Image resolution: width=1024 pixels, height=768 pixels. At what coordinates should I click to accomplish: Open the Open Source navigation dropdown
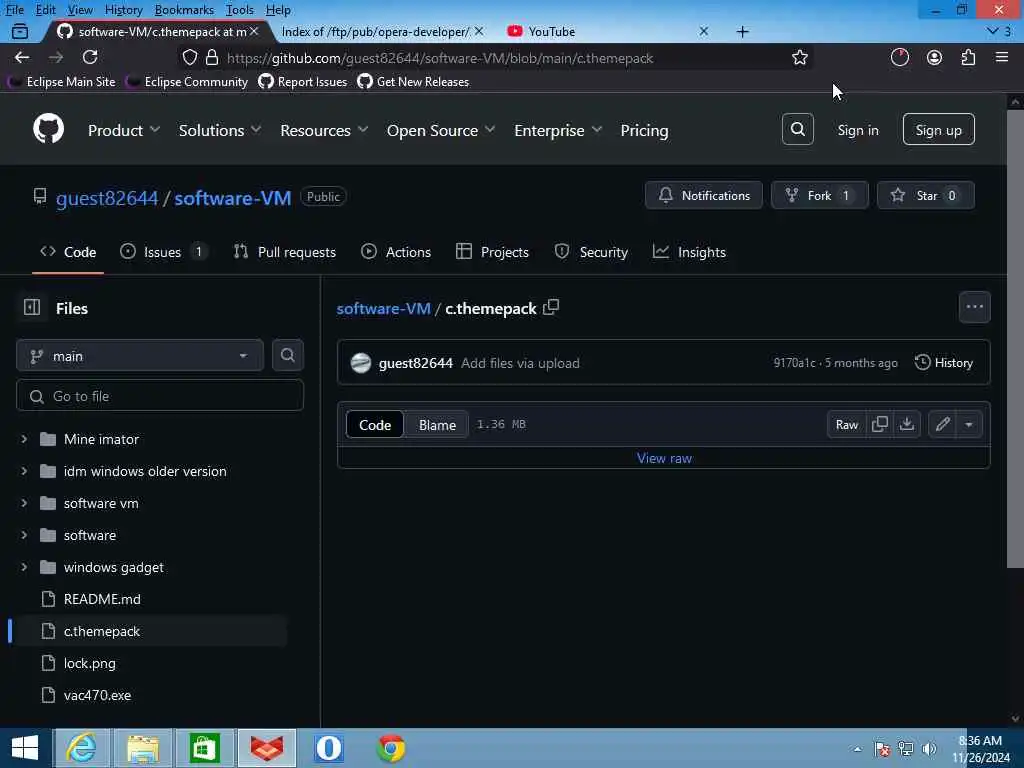click(440, 130)
